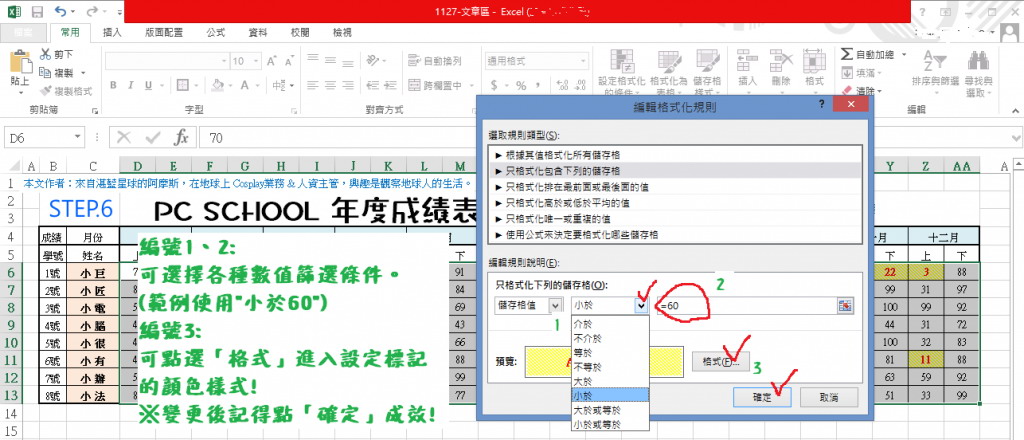Click the value field containing =60
Image resolution: width=1024 pixels, height=440 pixels.
tap(748, 306)
